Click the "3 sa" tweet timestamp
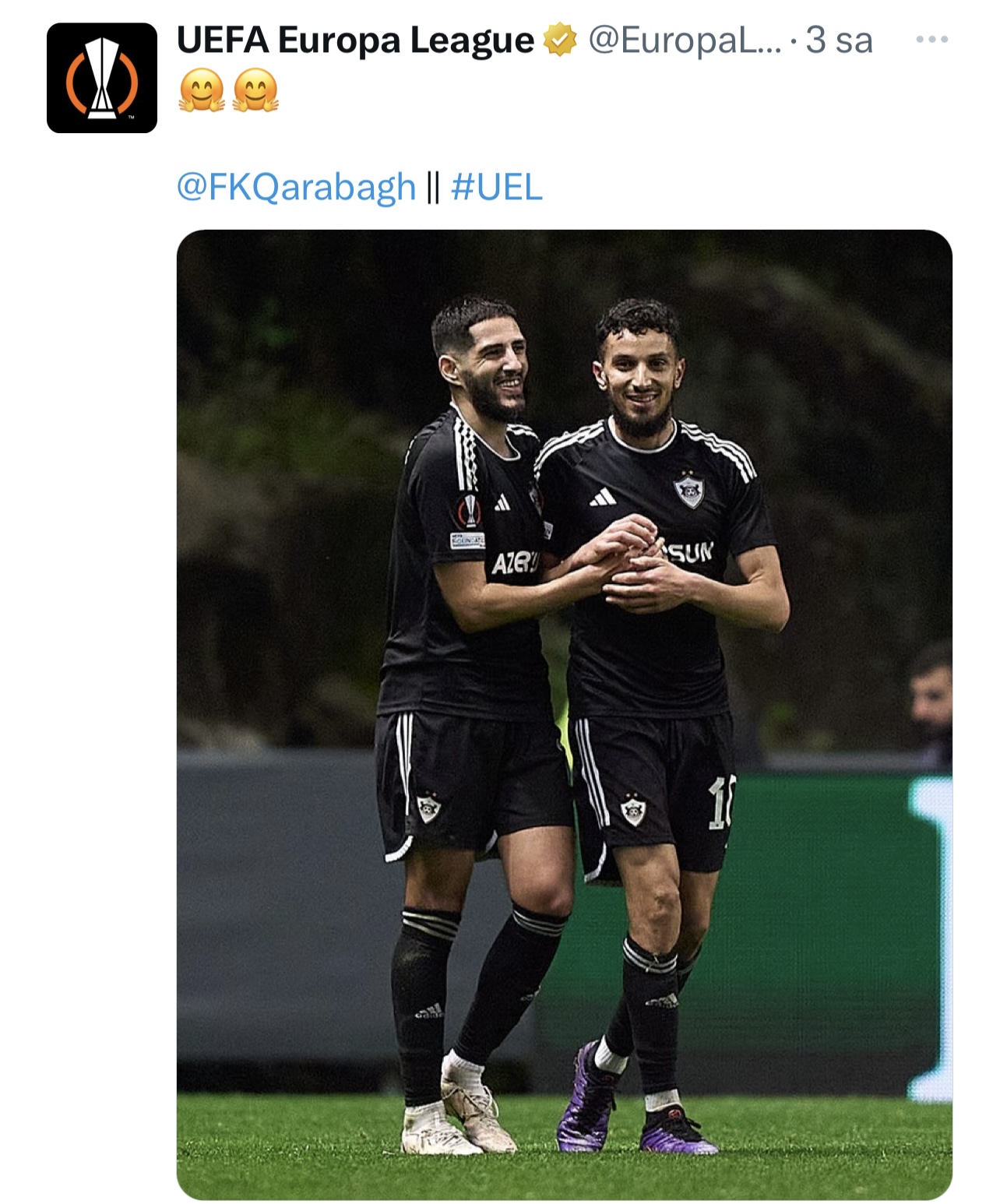This screenshot has height=1204, width=1000. (840, 40)
